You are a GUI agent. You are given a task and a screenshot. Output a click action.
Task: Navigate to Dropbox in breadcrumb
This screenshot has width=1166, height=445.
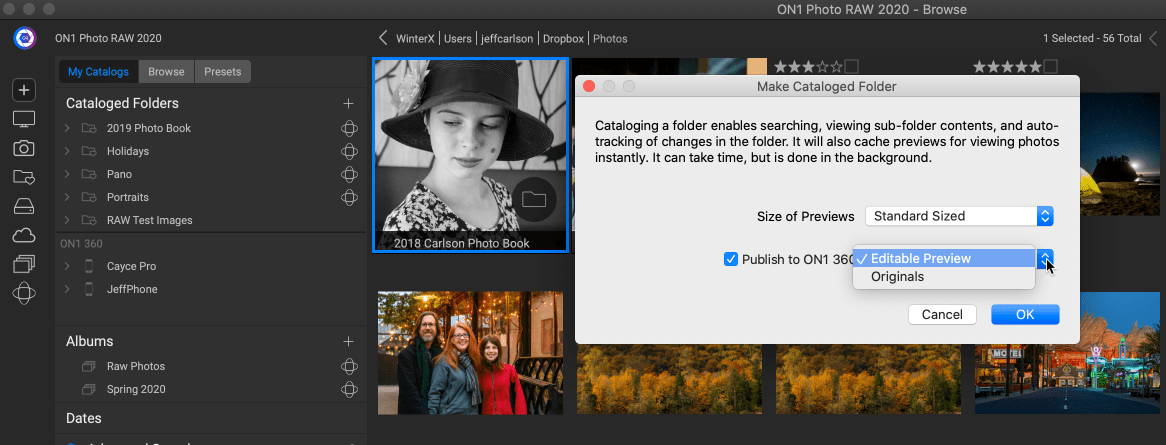point(563,38)
